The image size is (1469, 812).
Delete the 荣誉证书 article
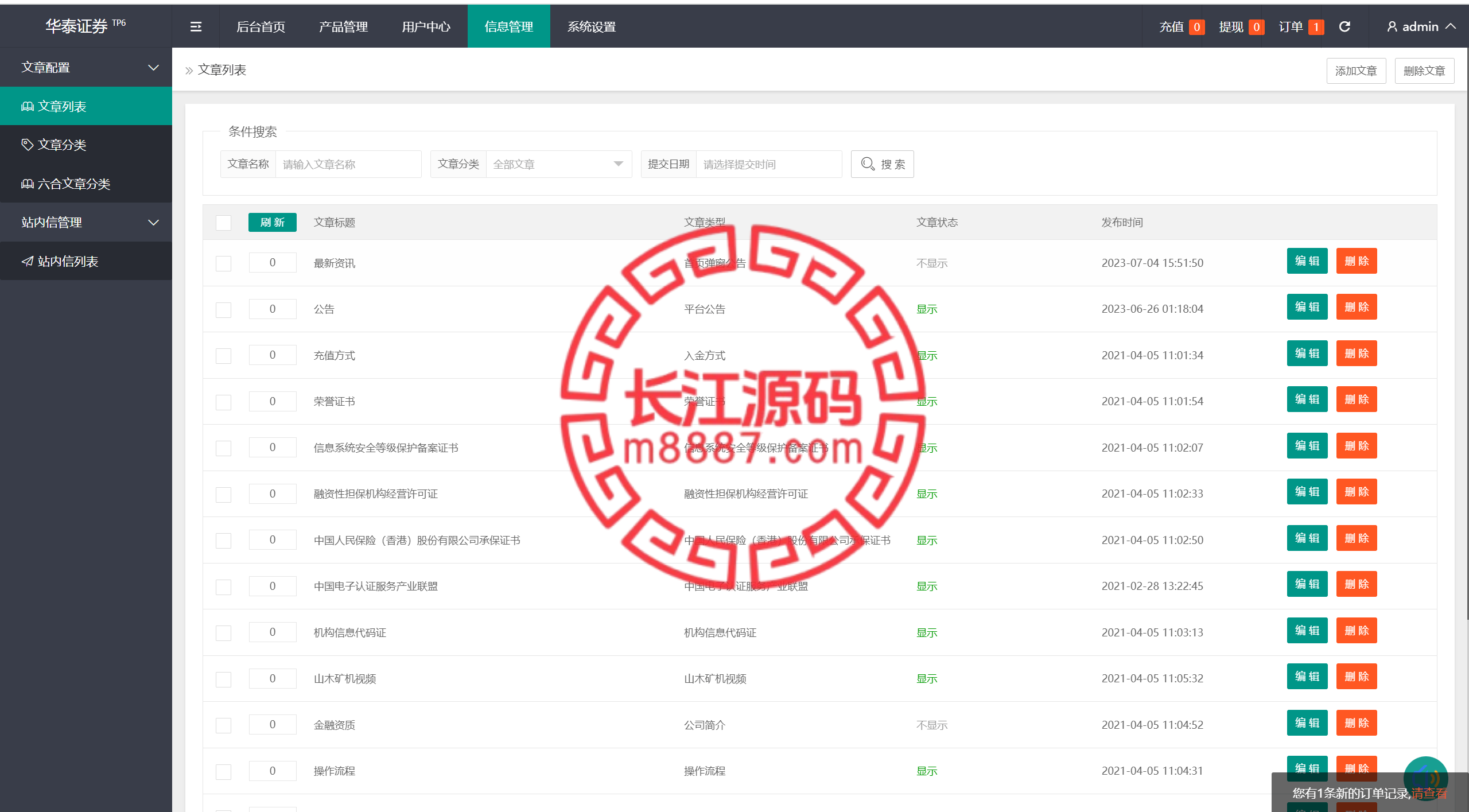[x=1357, y=399]
